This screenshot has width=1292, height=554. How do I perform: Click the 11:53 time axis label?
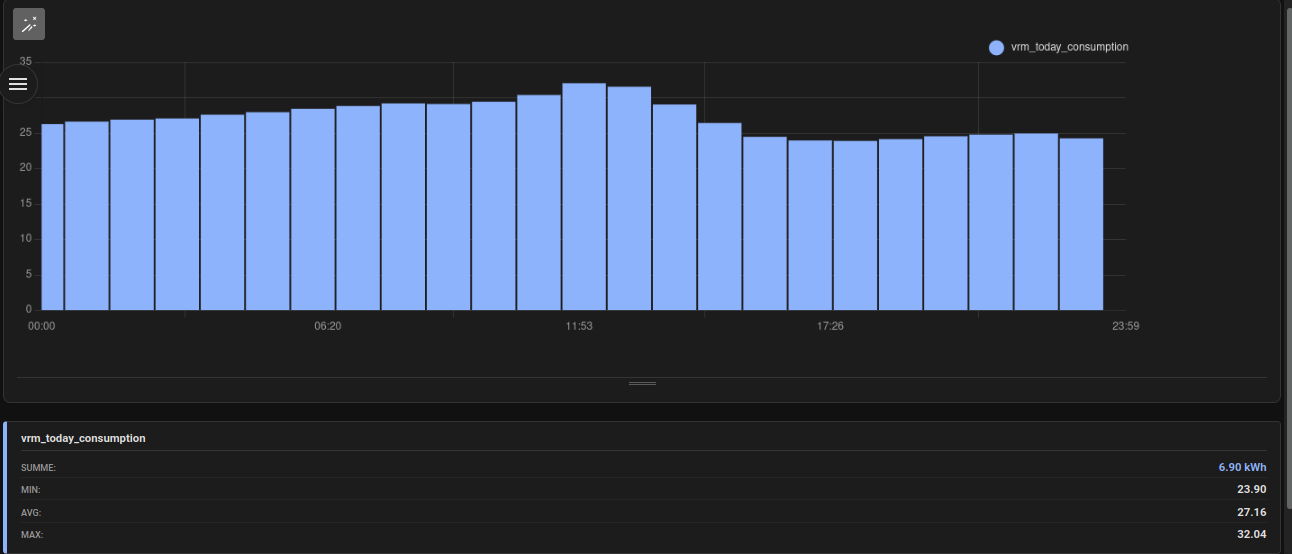click(x=579, y=326)
